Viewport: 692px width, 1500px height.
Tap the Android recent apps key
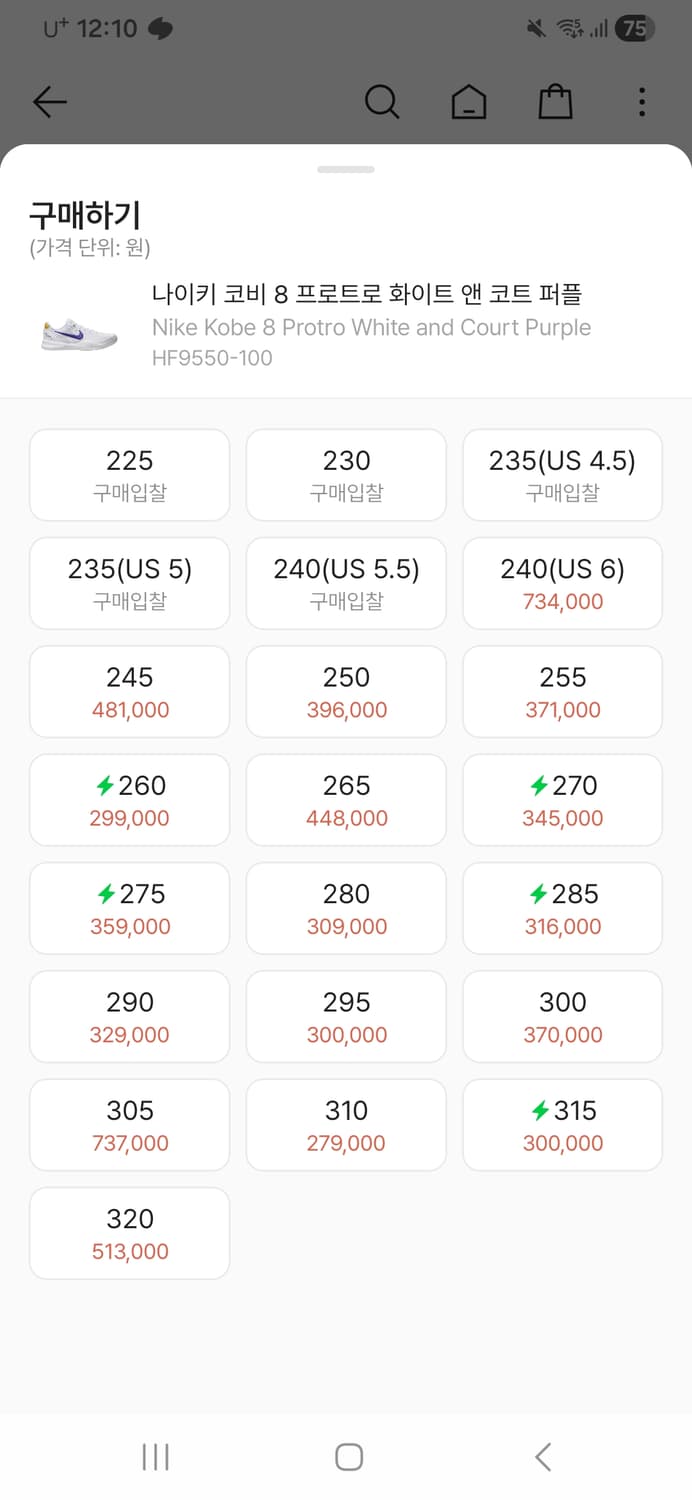tap(155, 1457)
